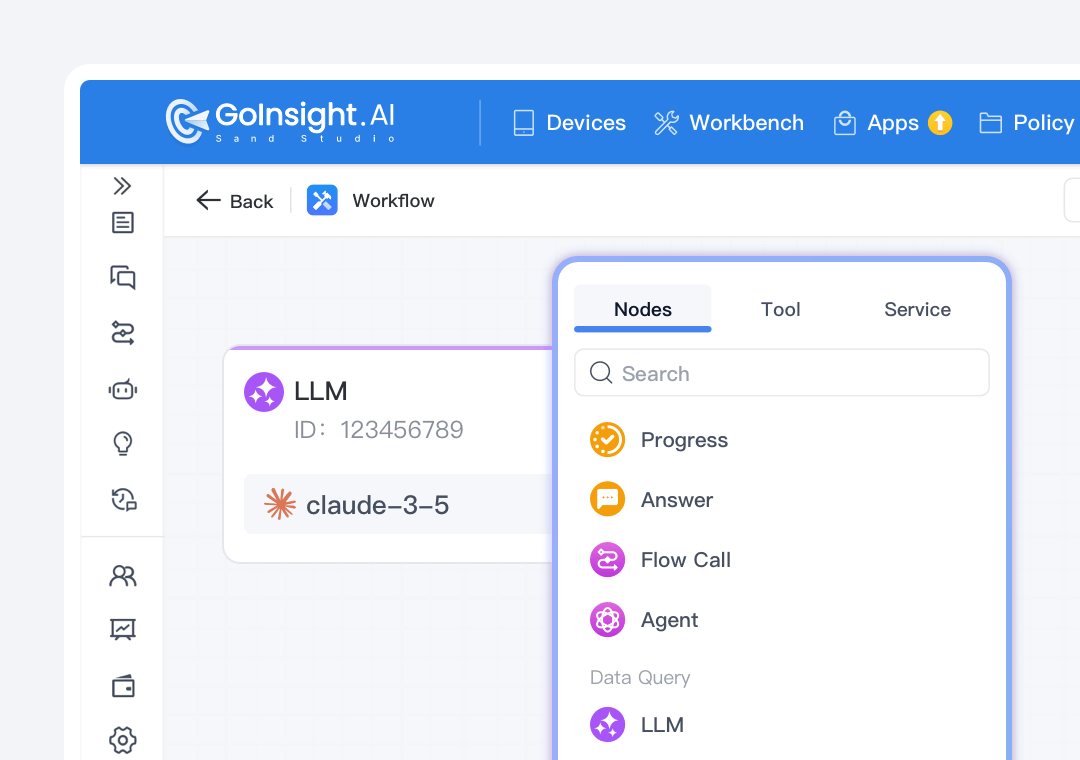Open Workbench in the top navigation
This screenshot has height=760, width=1080.
[x=729, y=123]
